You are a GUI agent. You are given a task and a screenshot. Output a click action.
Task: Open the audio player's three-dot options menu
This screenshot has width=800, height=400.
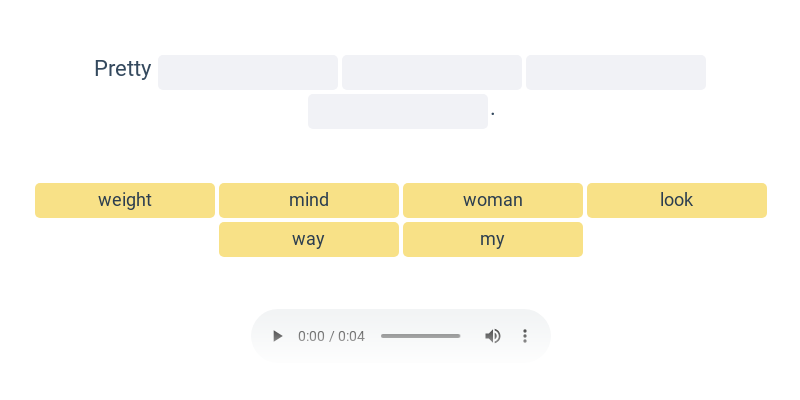[x=524, y=336]
